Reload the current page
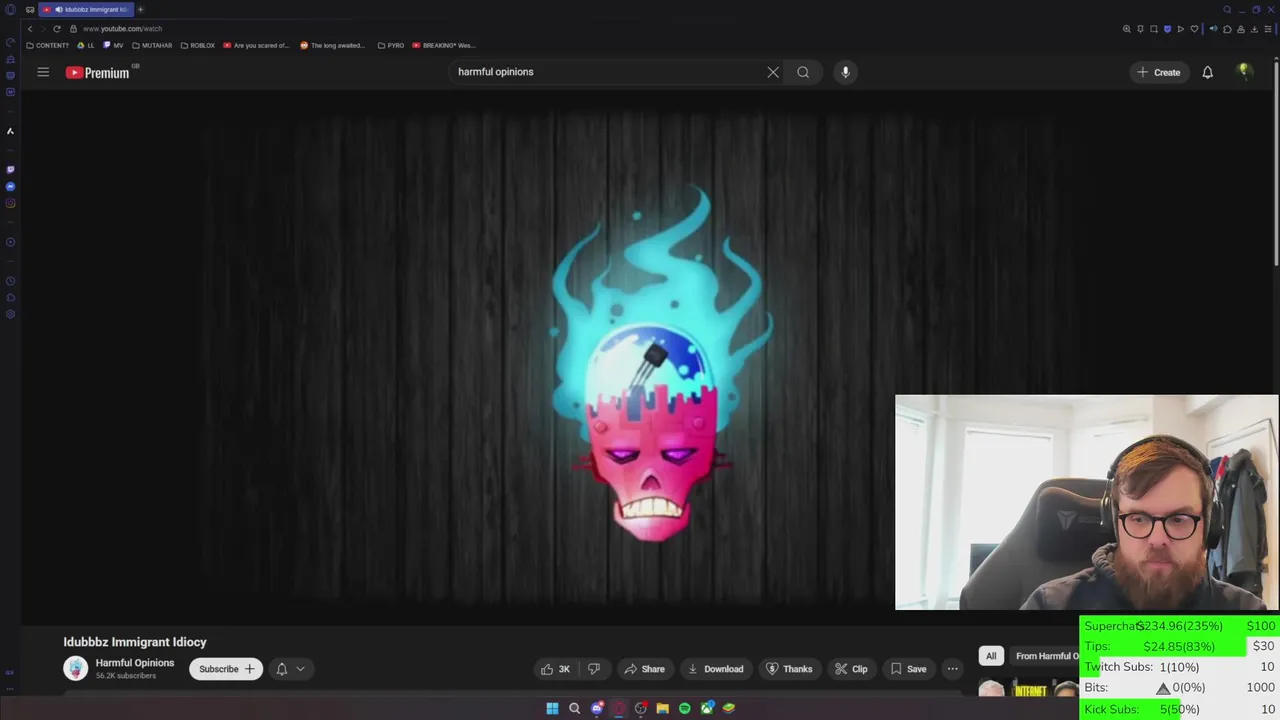The image size is (1280, 720). [57, 29]
